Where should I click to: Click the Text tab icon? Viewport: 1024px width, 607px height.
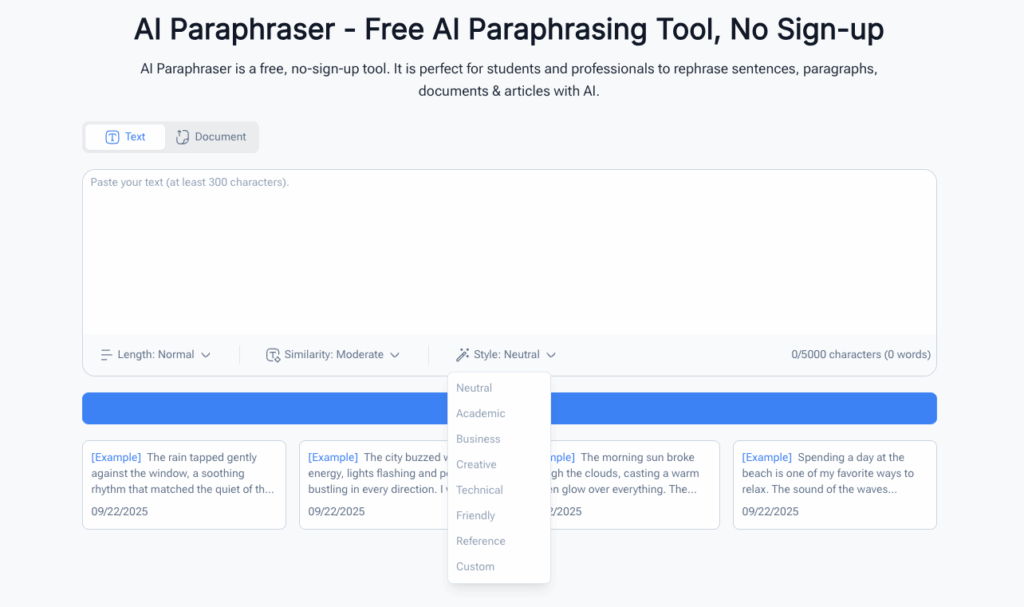pos(113,137)
